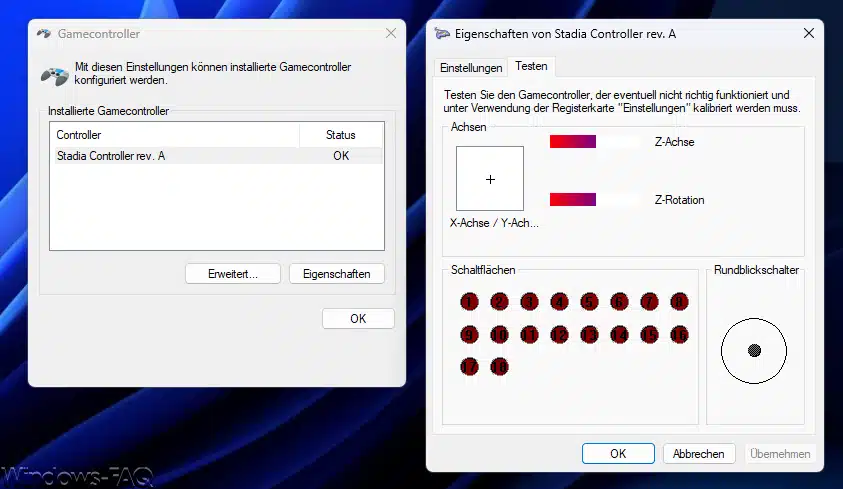Click button indicator 17 in Schaltflächen
843x489 pixels.
point(469,367)
